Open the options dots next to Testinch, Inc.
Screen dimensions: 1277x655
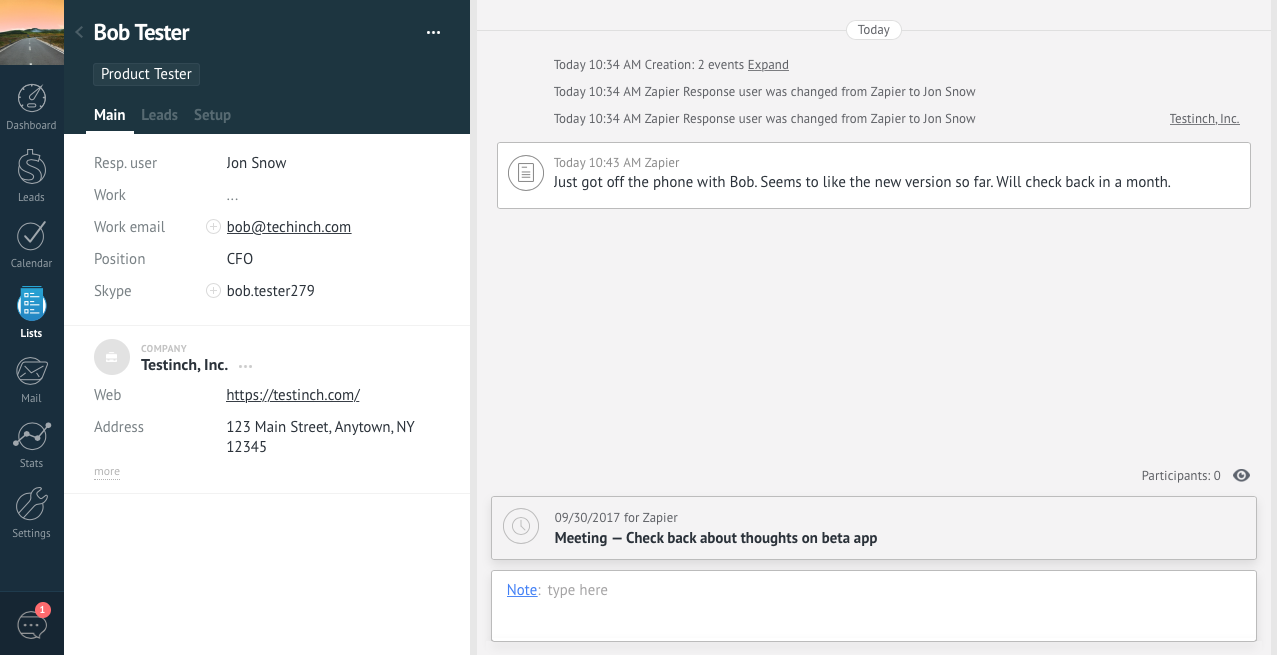pyautogui.click(x=246, y=366)
